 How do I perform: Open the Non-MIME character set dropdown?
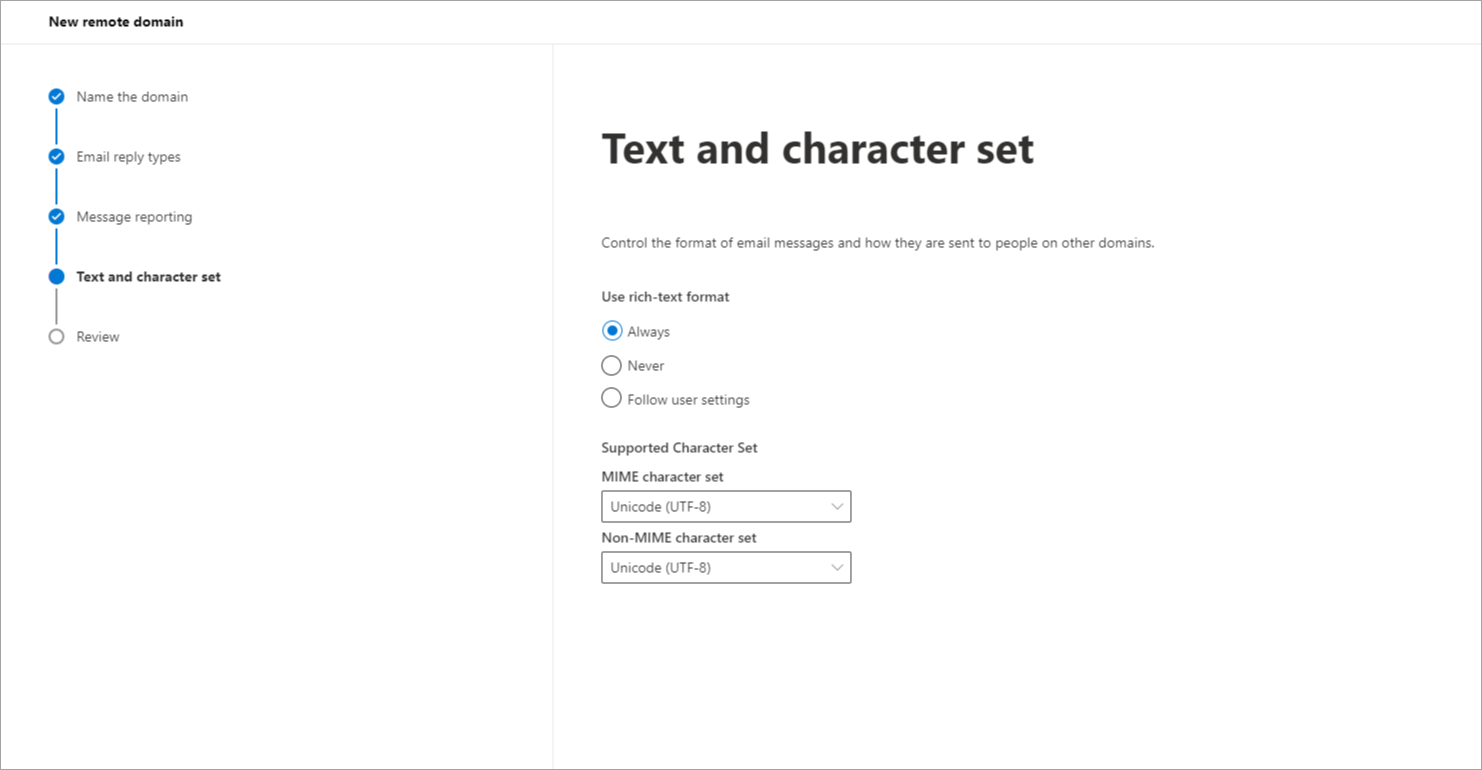click(725, 568)
